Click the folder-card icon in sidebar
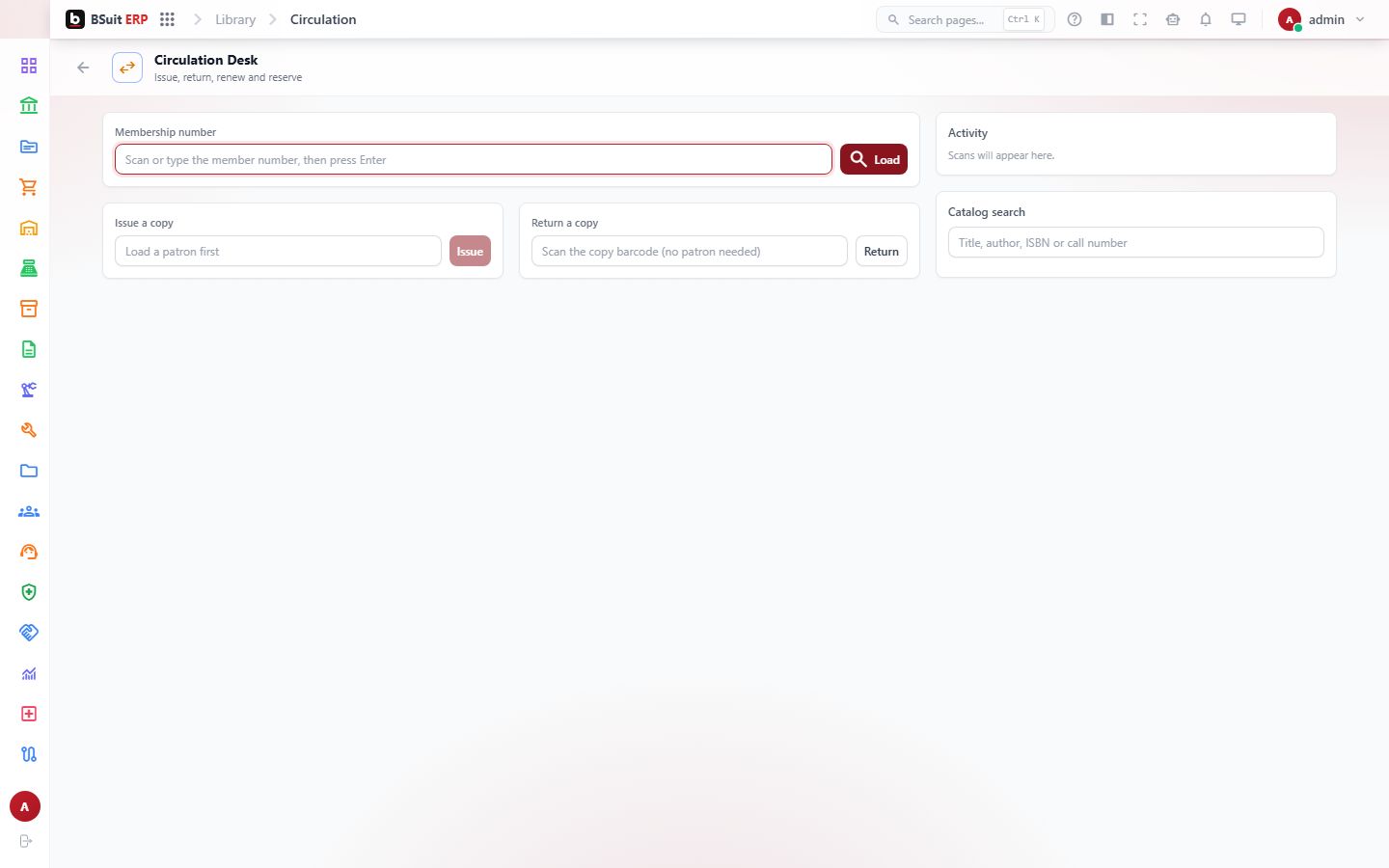Image resolution: width=1389 pixels, height=868 pixels. pos(29,147)
